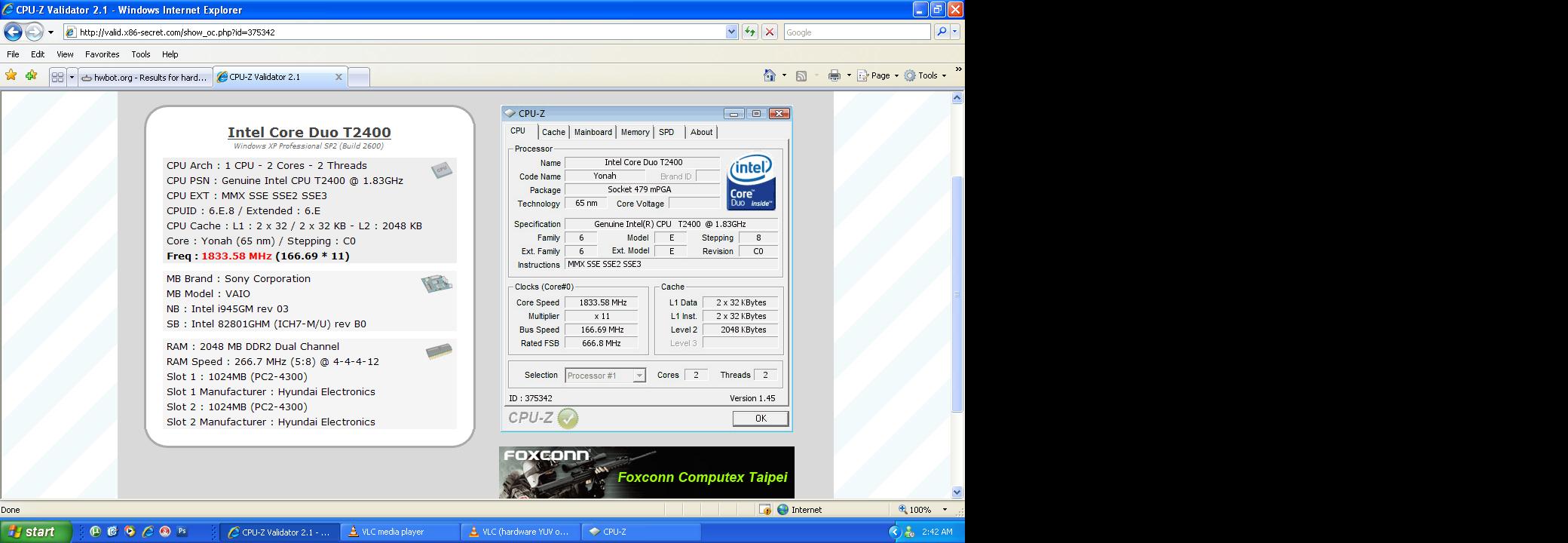
Task: Open Favorites Center star icon
Action: (11, 75)
